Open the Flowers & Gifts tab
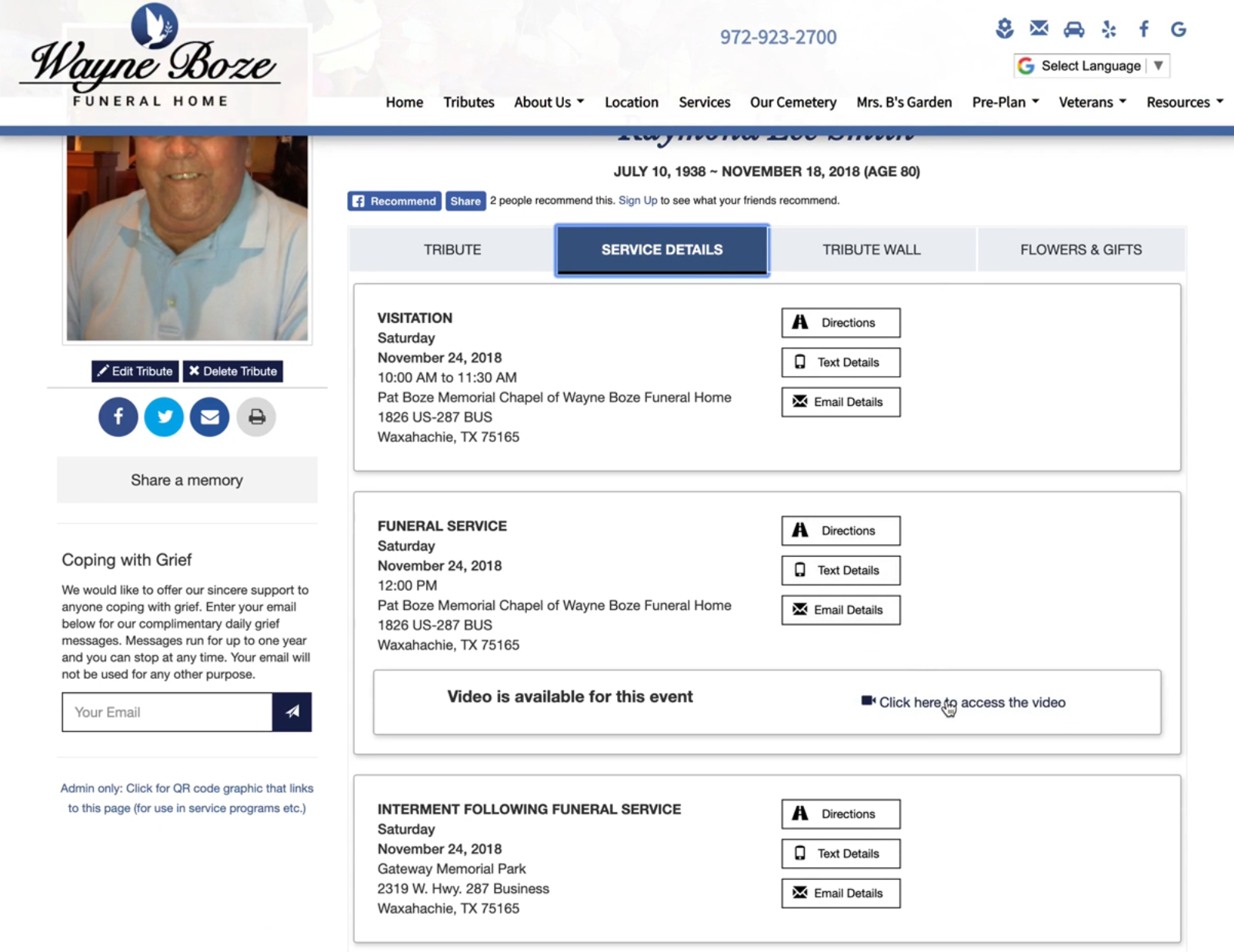The height and width of the screenshot is (952, 1234). (x=1080, y=250)
